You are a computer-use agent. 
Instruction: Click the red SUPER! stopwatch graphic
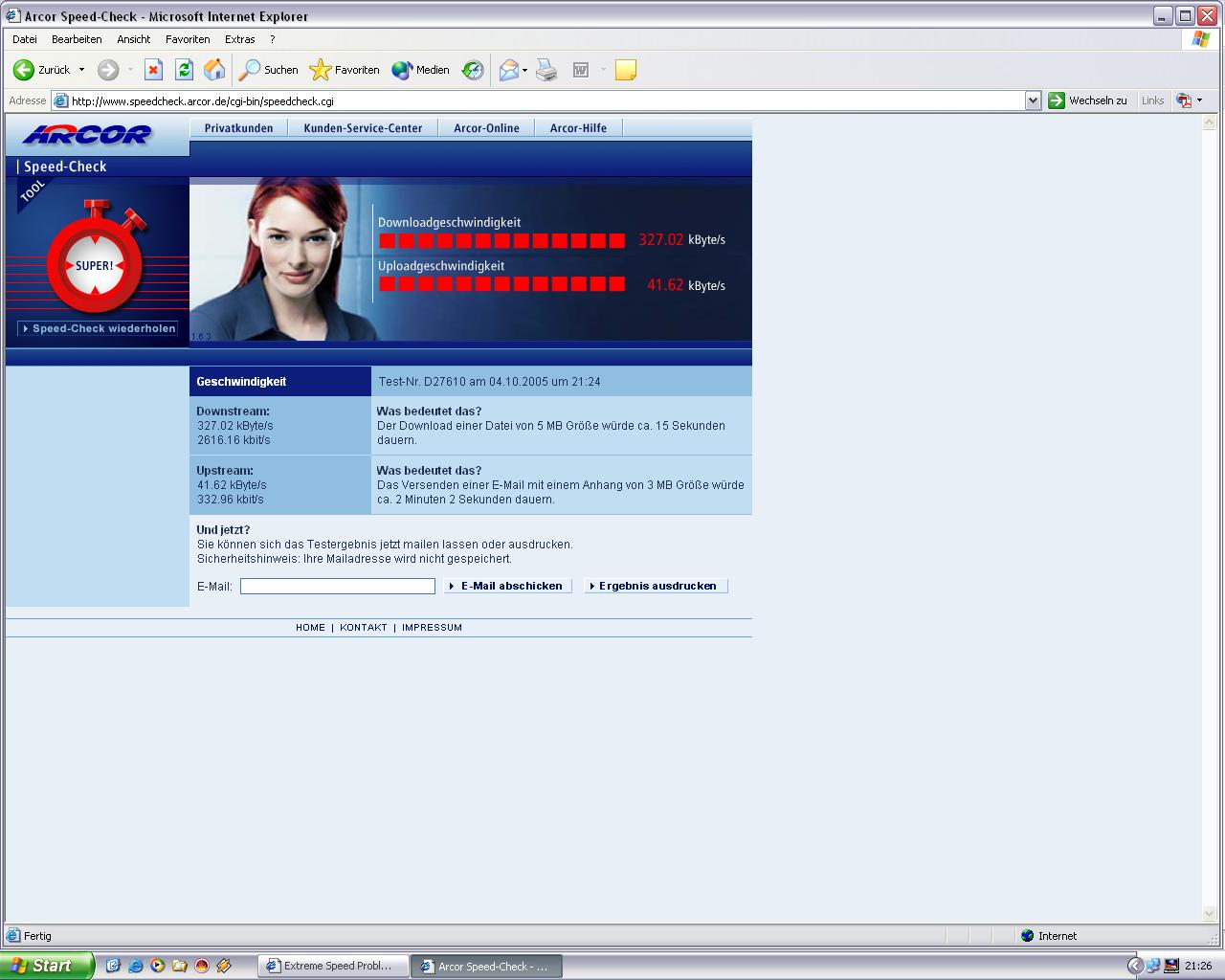coord(95,258)
